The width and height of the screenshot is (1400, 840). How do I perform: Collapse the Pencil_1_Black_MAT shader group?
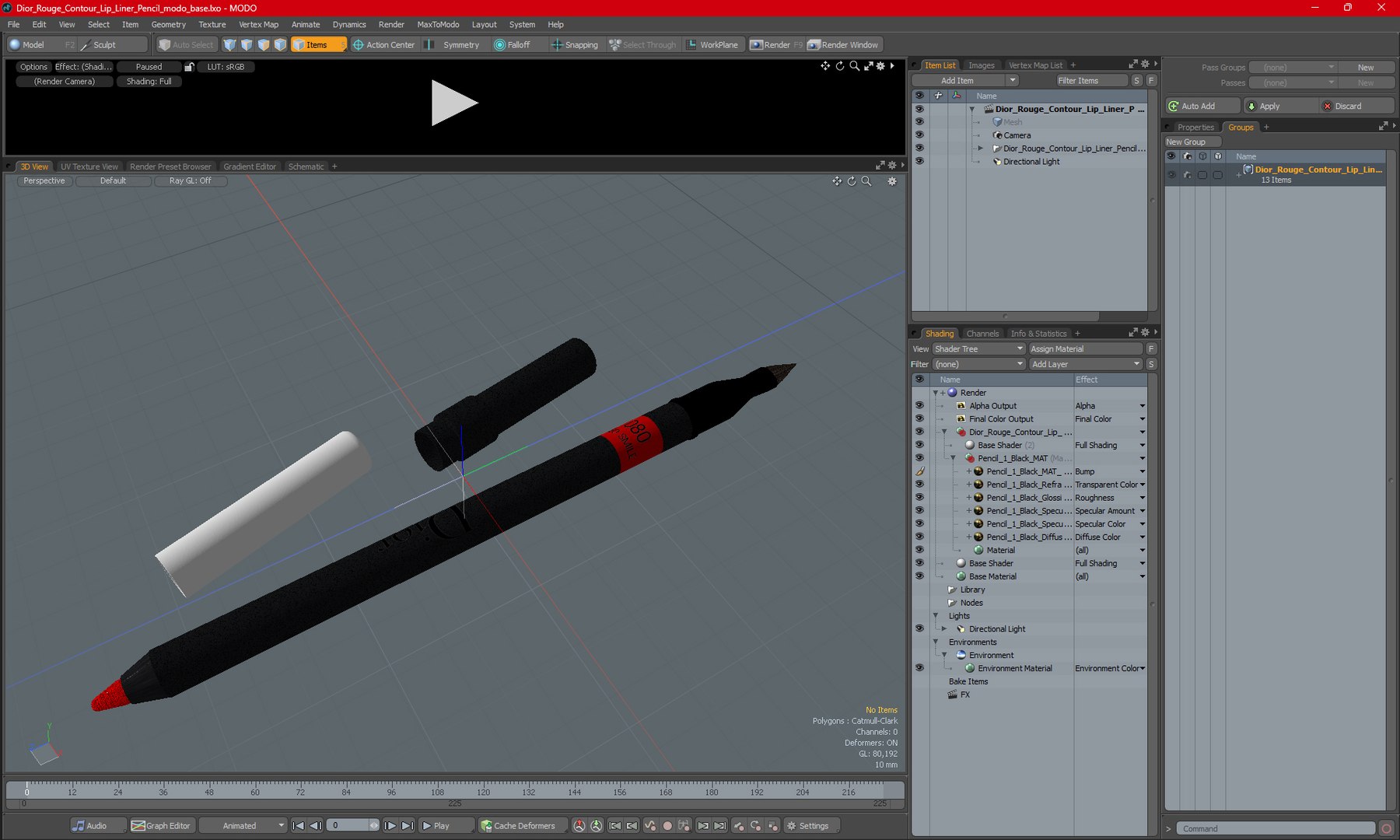(953, 459)
